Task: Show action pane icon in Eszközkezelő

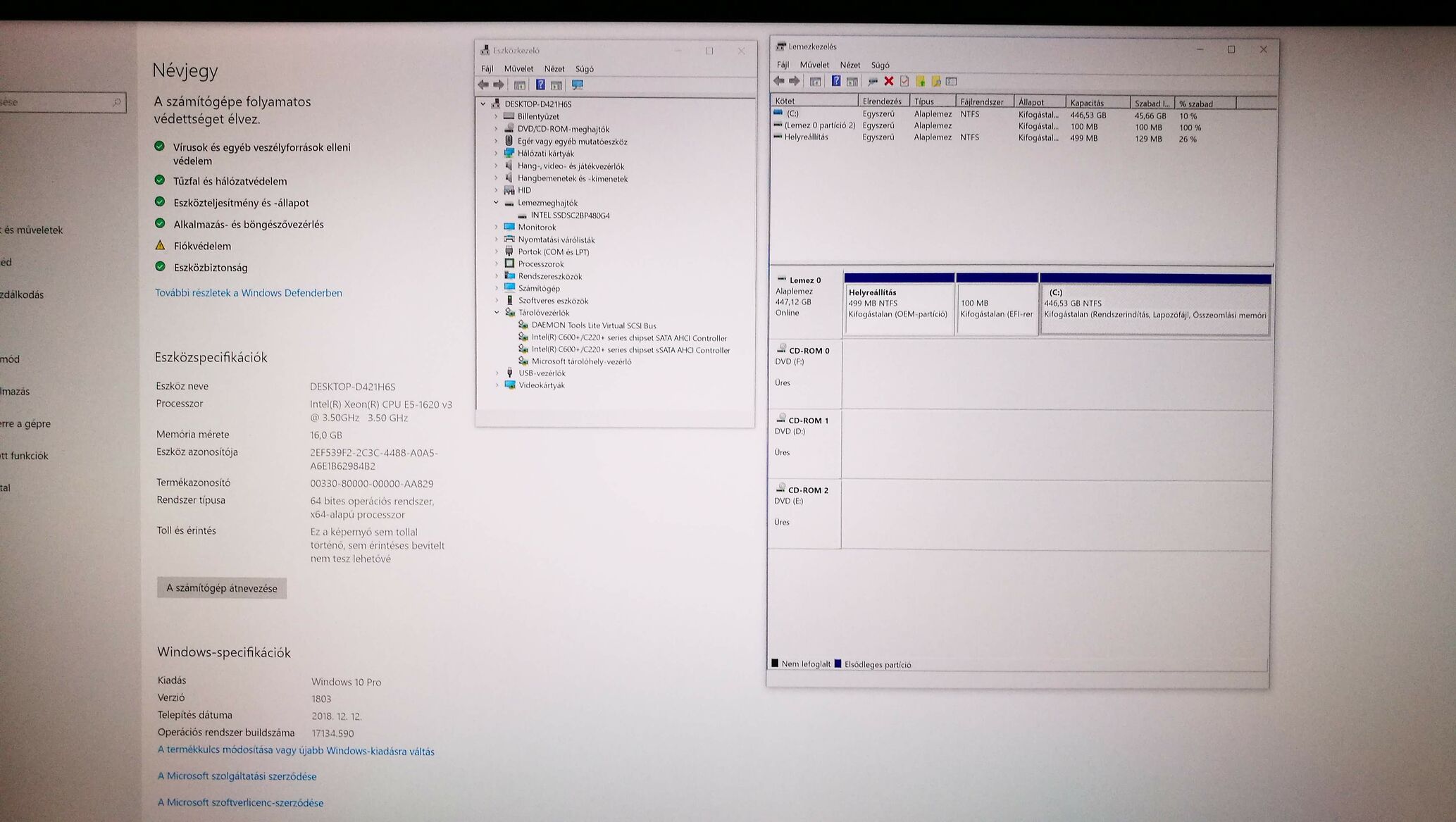Action: (556, 85)
